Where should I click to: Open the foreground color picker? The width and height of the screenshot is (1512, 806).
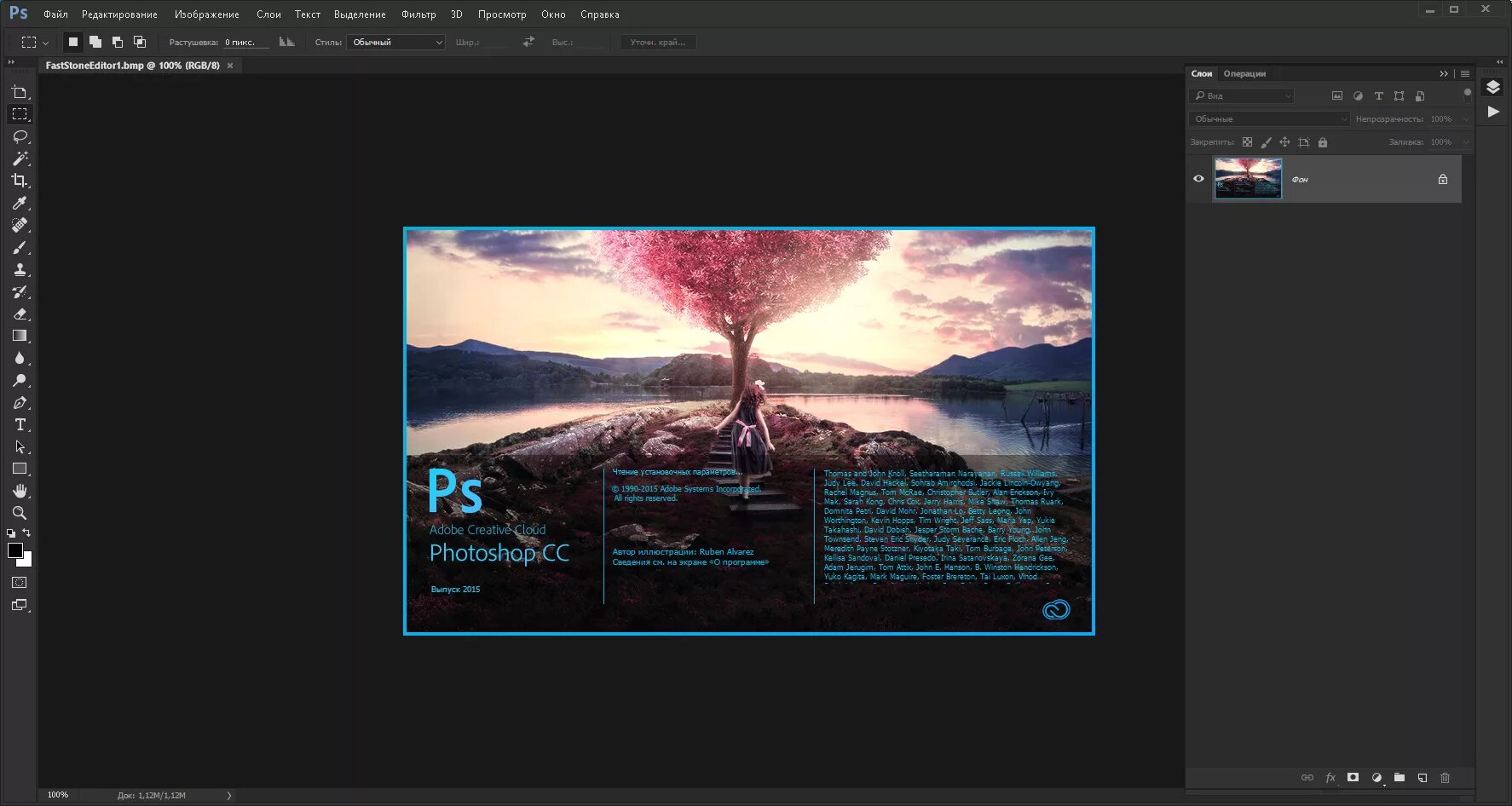click(x=14, y=550)
